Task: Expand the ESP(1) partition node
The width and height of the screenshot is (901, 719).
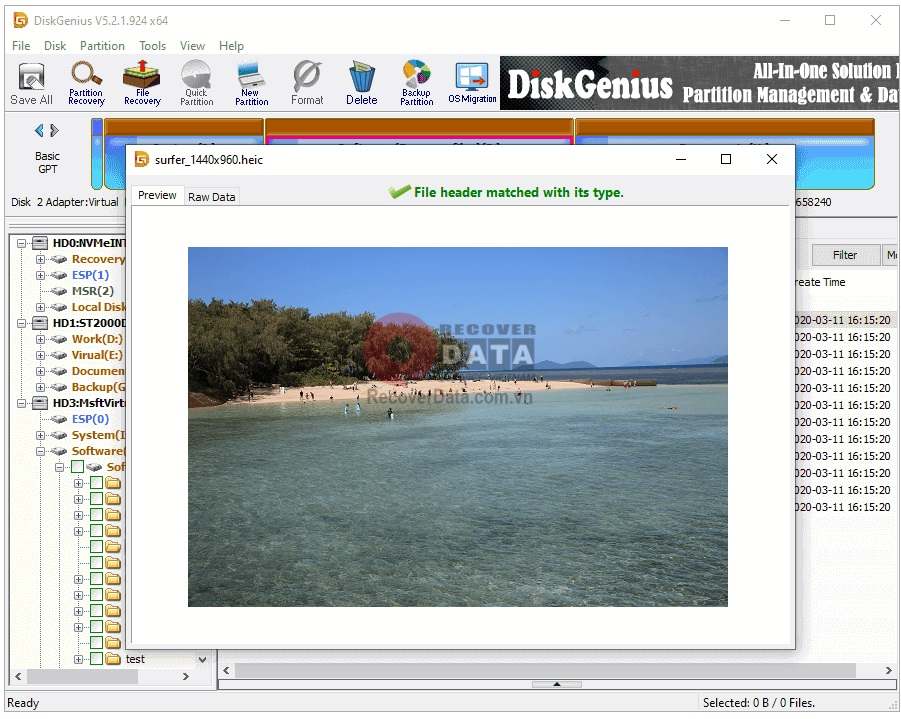Action: click(40, 275)
